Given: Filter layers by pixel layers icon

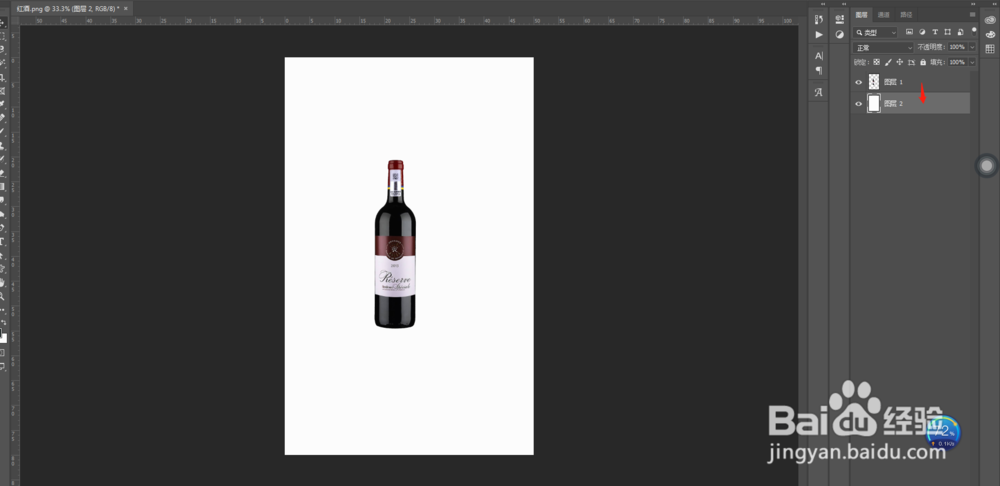Looking at the screenshot, I should coord(909,32).
